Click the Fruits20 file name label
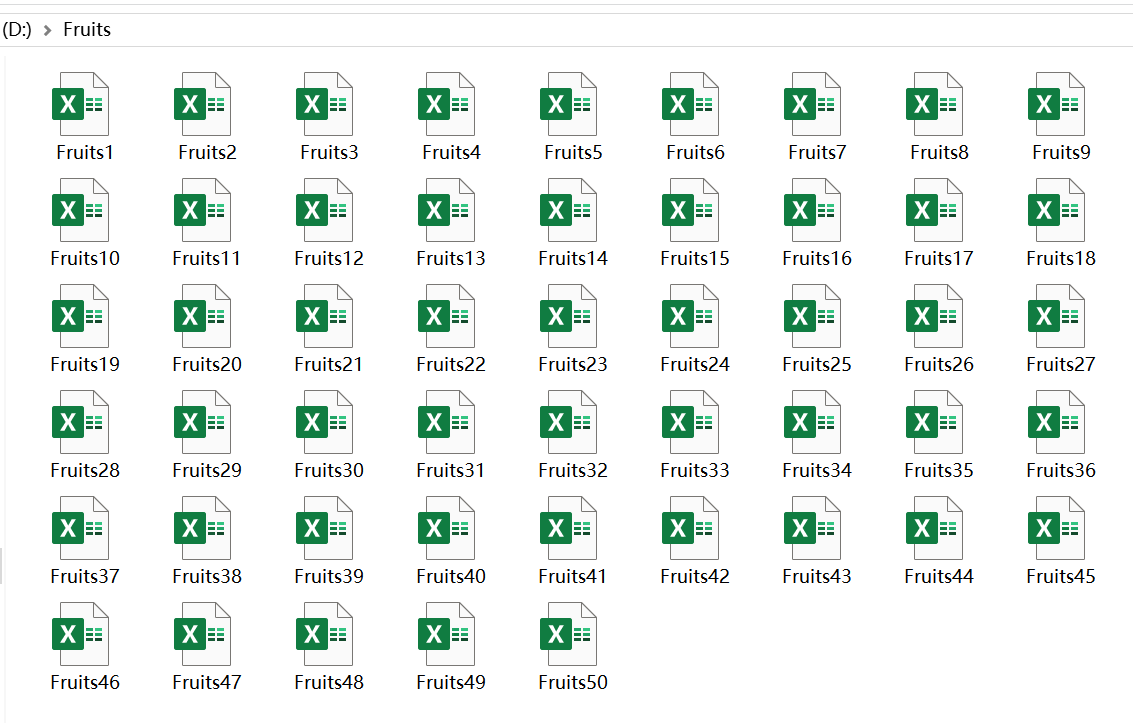 pos(207,365)
